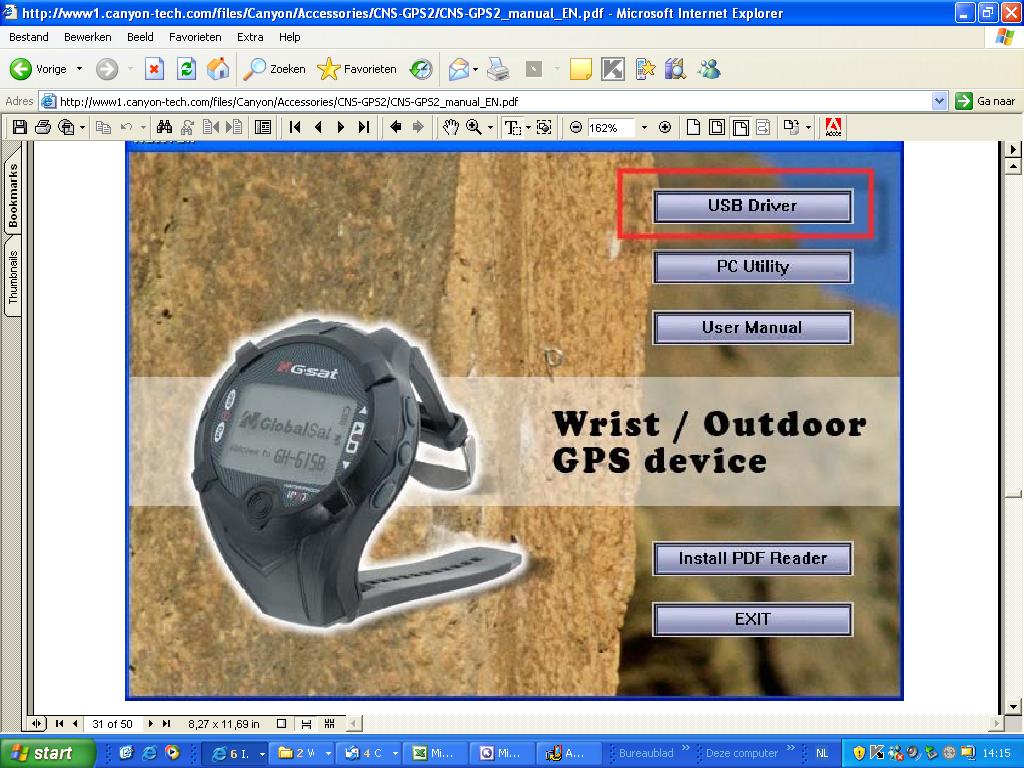Expand the address bar dropdown

pos(939,101)
